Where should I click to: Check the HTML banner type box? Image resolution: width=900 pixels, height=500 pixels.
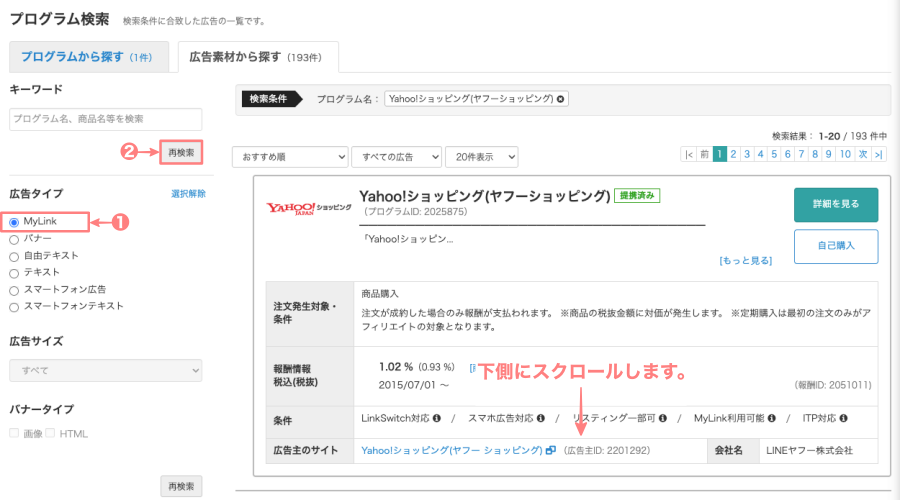pyautogui.click(x=50, y=433)
